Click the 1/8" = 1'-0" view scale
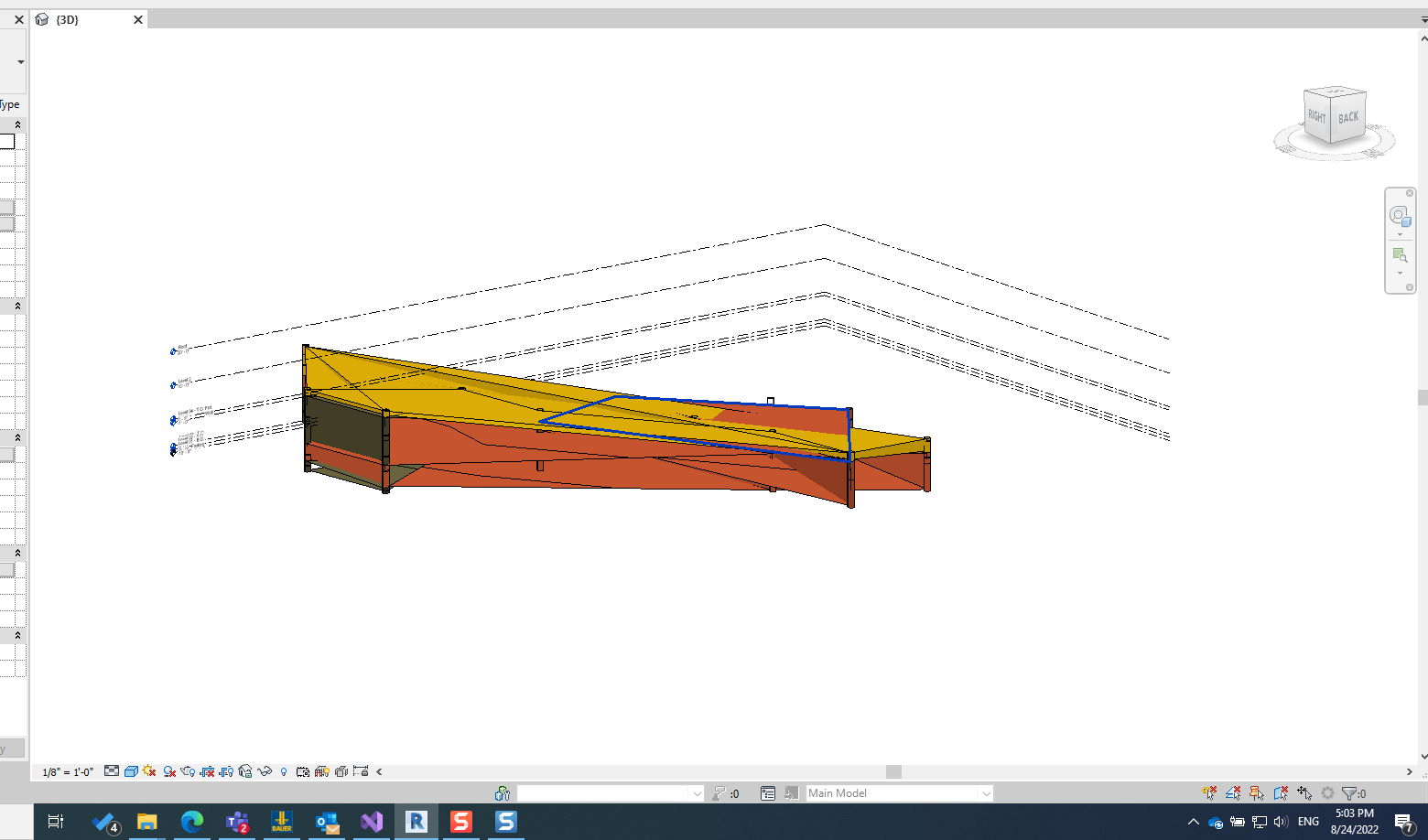 pos(68,772)
